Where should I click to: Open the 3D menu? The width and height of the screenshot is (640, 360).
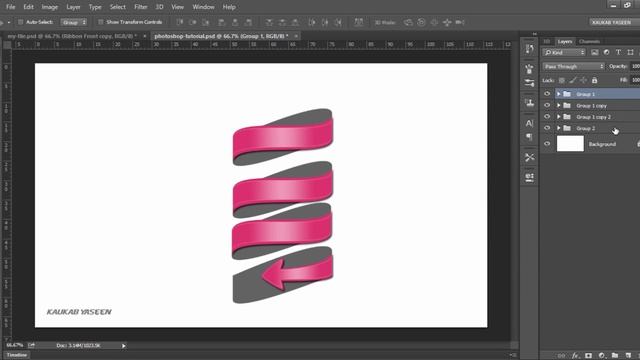tap(159, 7)
